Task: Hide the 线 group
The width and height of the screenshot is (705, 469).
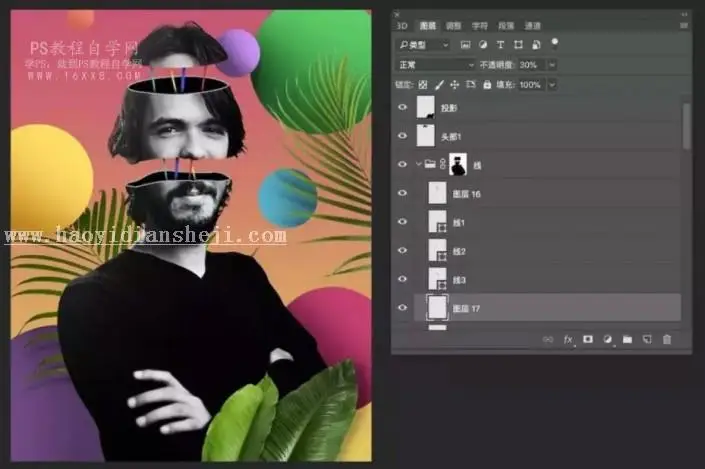Action: (x=402, y=164)
